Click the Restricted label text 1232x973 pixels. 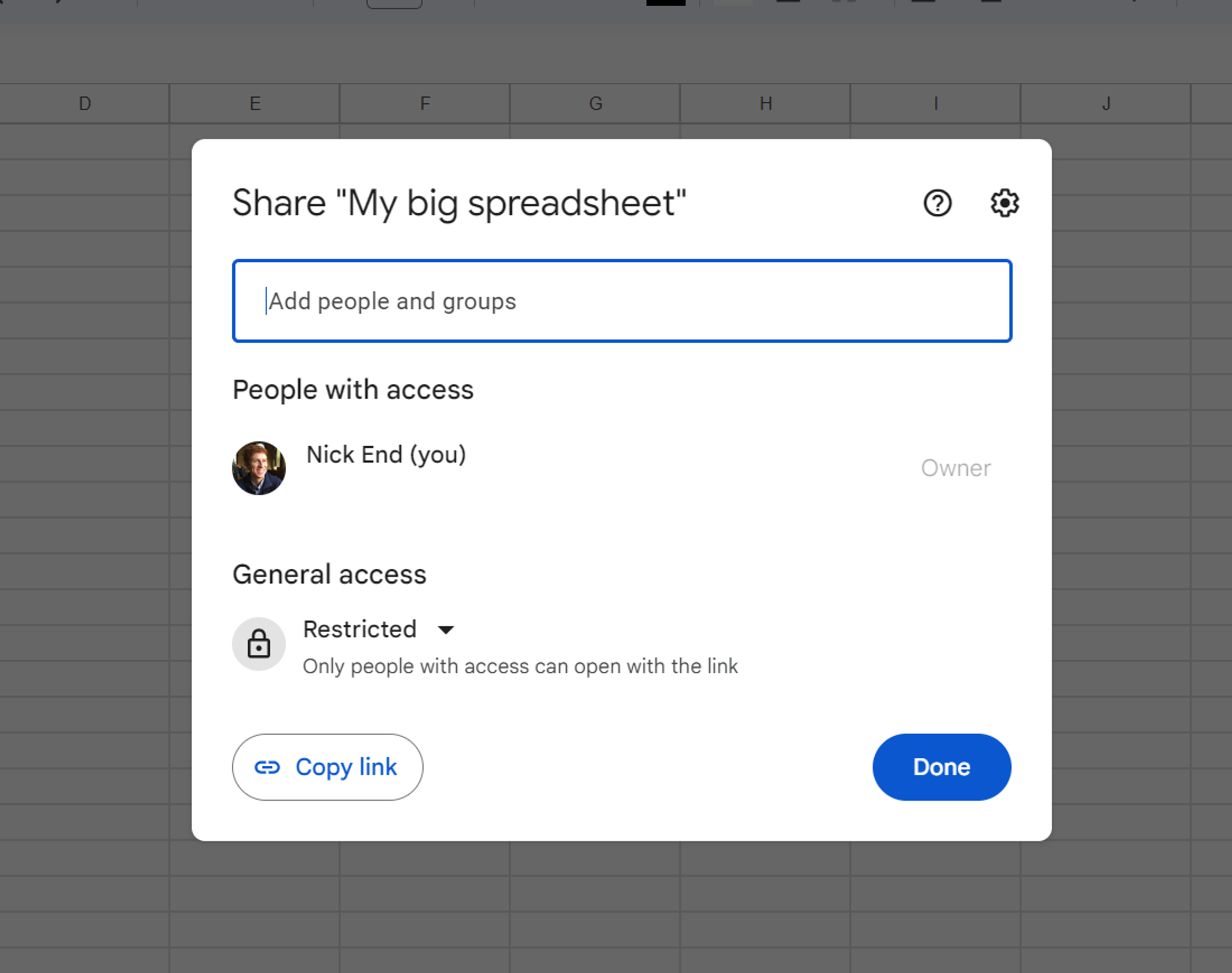click(x=359, y=629)
